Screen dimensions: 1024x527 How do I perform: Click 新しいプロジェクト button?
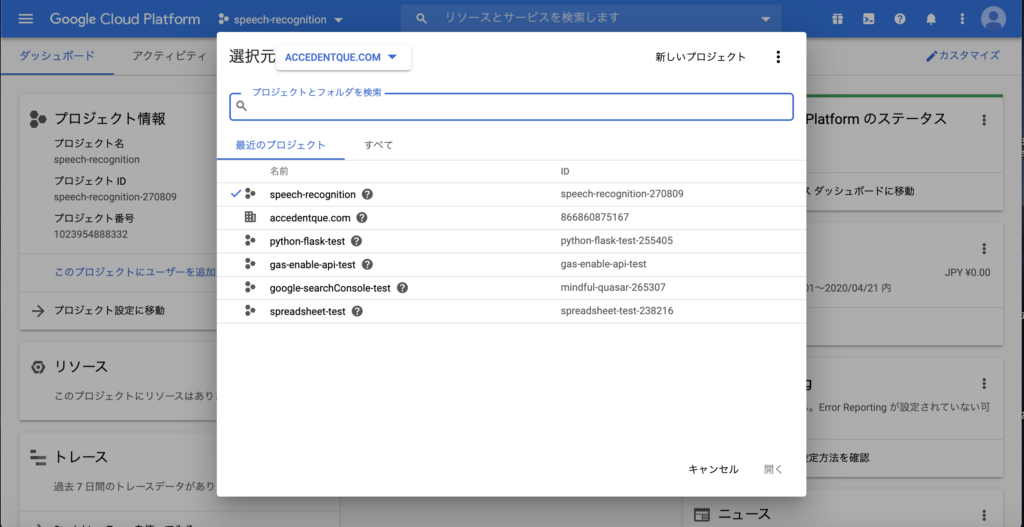(x=700, y=57)
